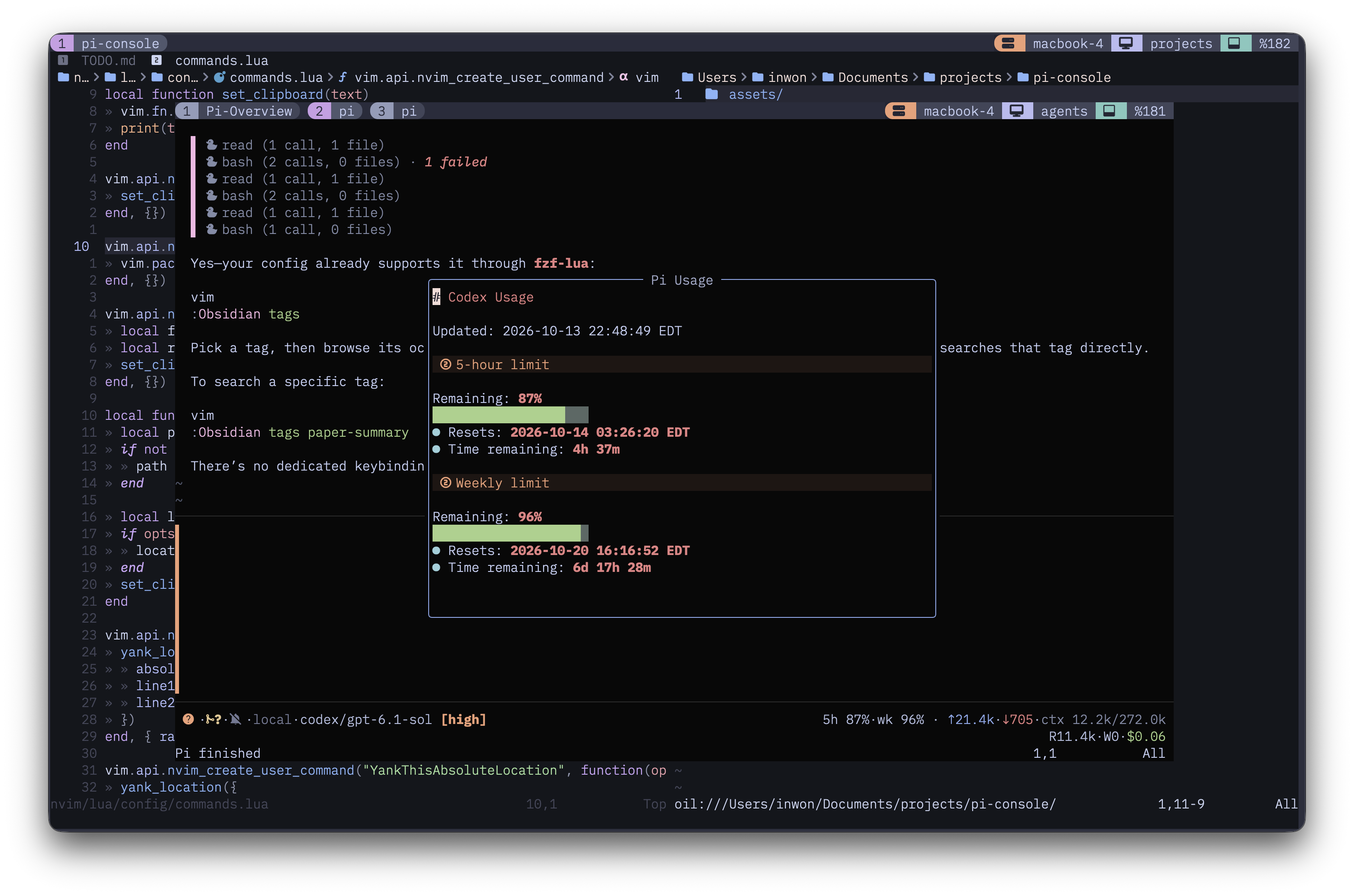Screen dimensions: 1354x896
Task: Click the [high] reasoning level label
Action: pos(463,719)
